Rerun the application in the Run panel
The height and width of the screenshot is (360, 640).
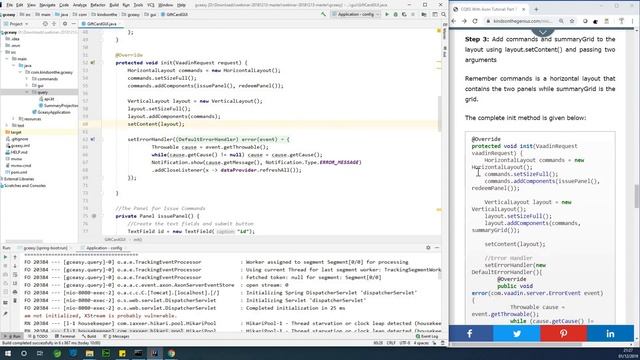5,257
